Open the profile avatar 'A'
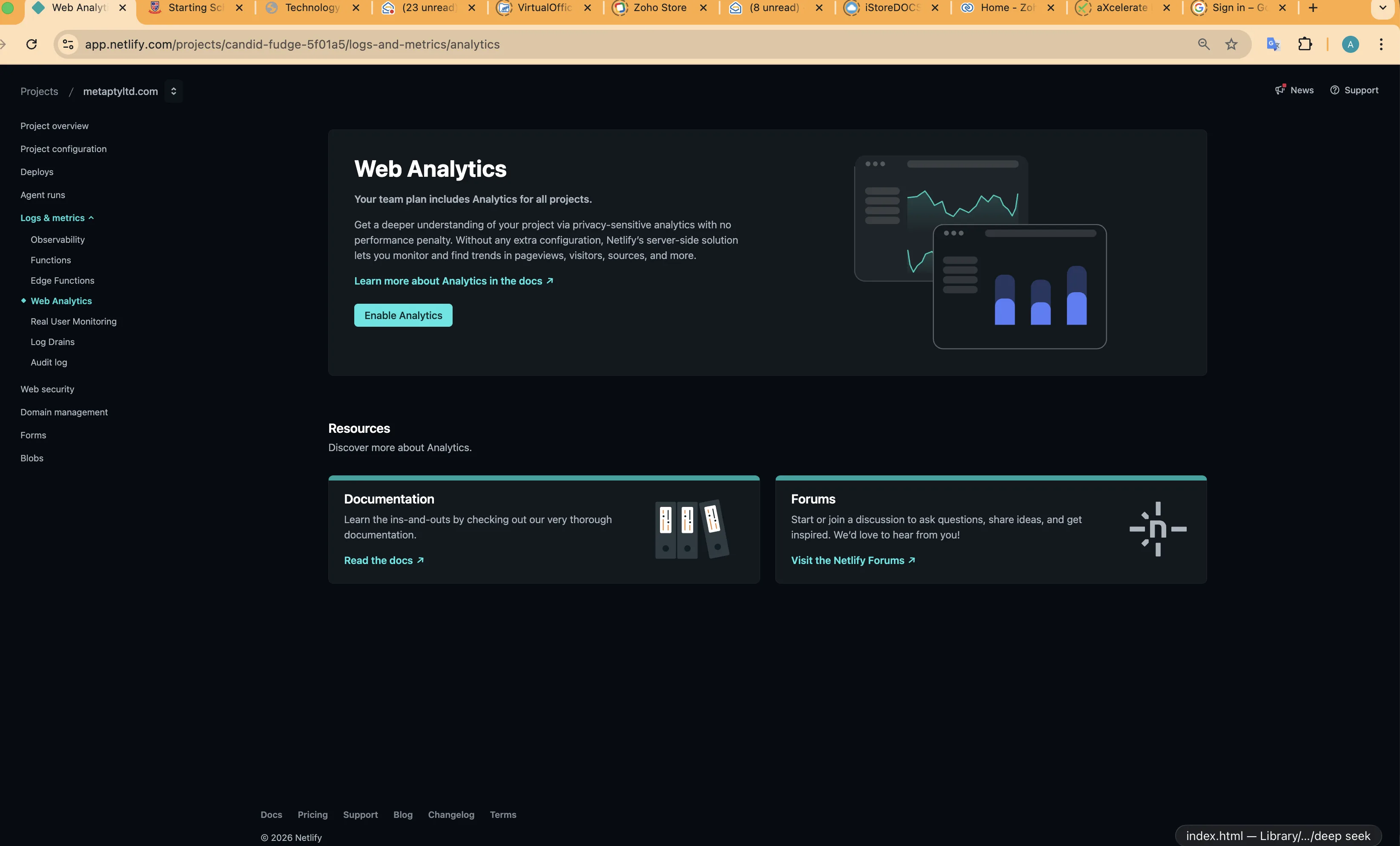This screenshot has width=1400, height=846. 1350,44
